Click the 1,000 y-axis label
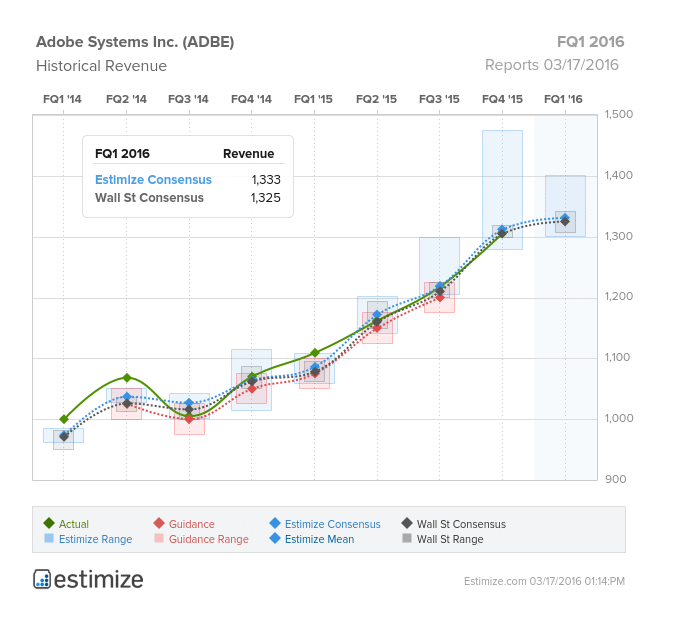The image size is (675, 620). [619, 418]
